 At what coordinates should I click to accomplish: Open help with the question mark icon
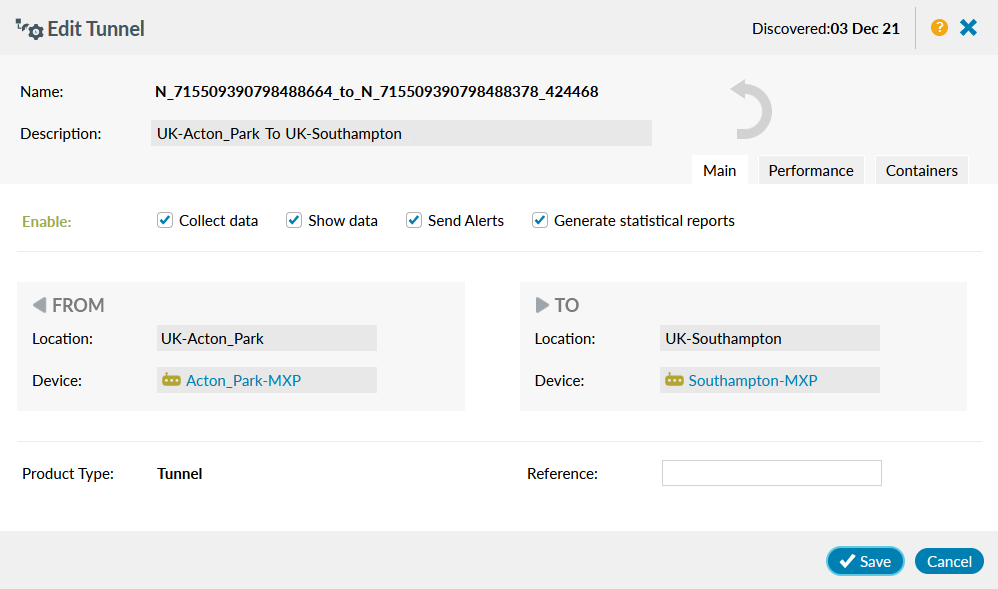pyautogui.click(x=939, y=28)
